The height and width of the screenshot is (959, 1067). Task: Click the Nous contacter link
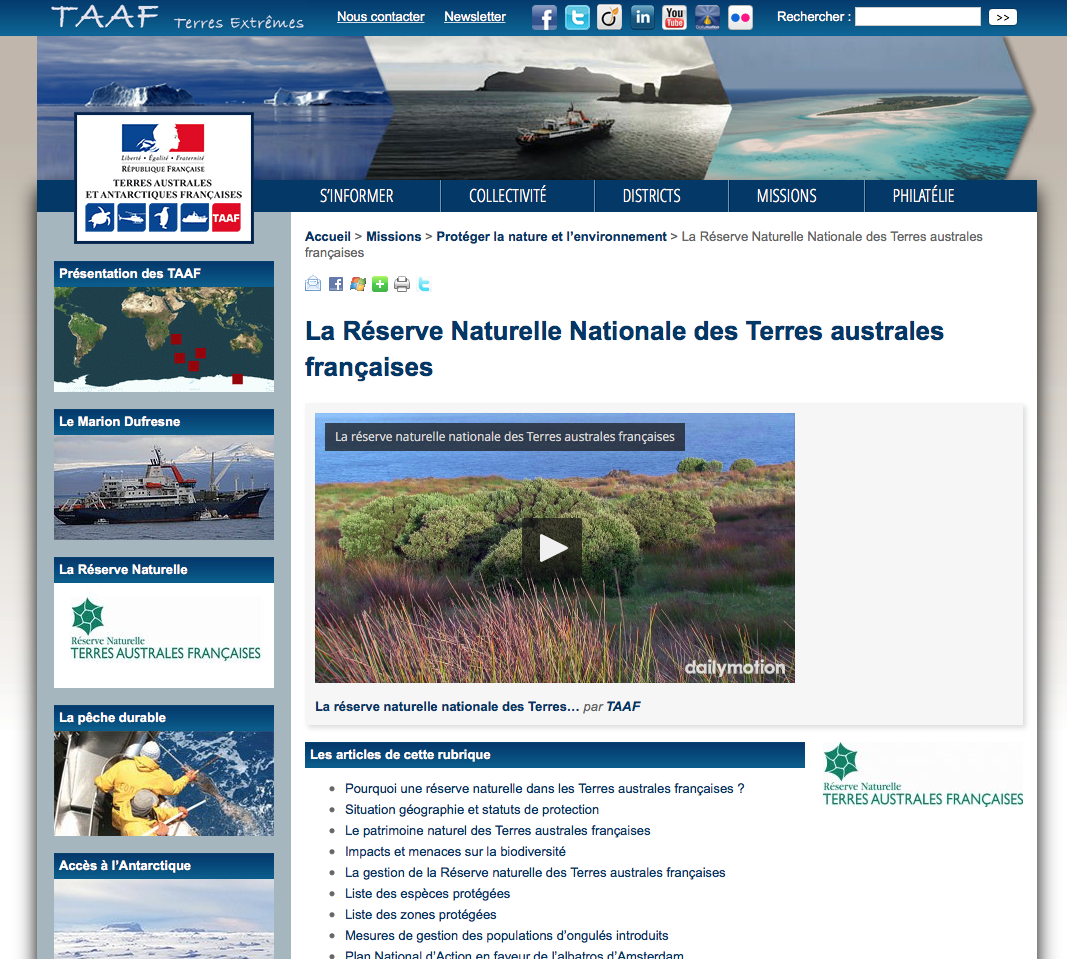coord(380,17)
